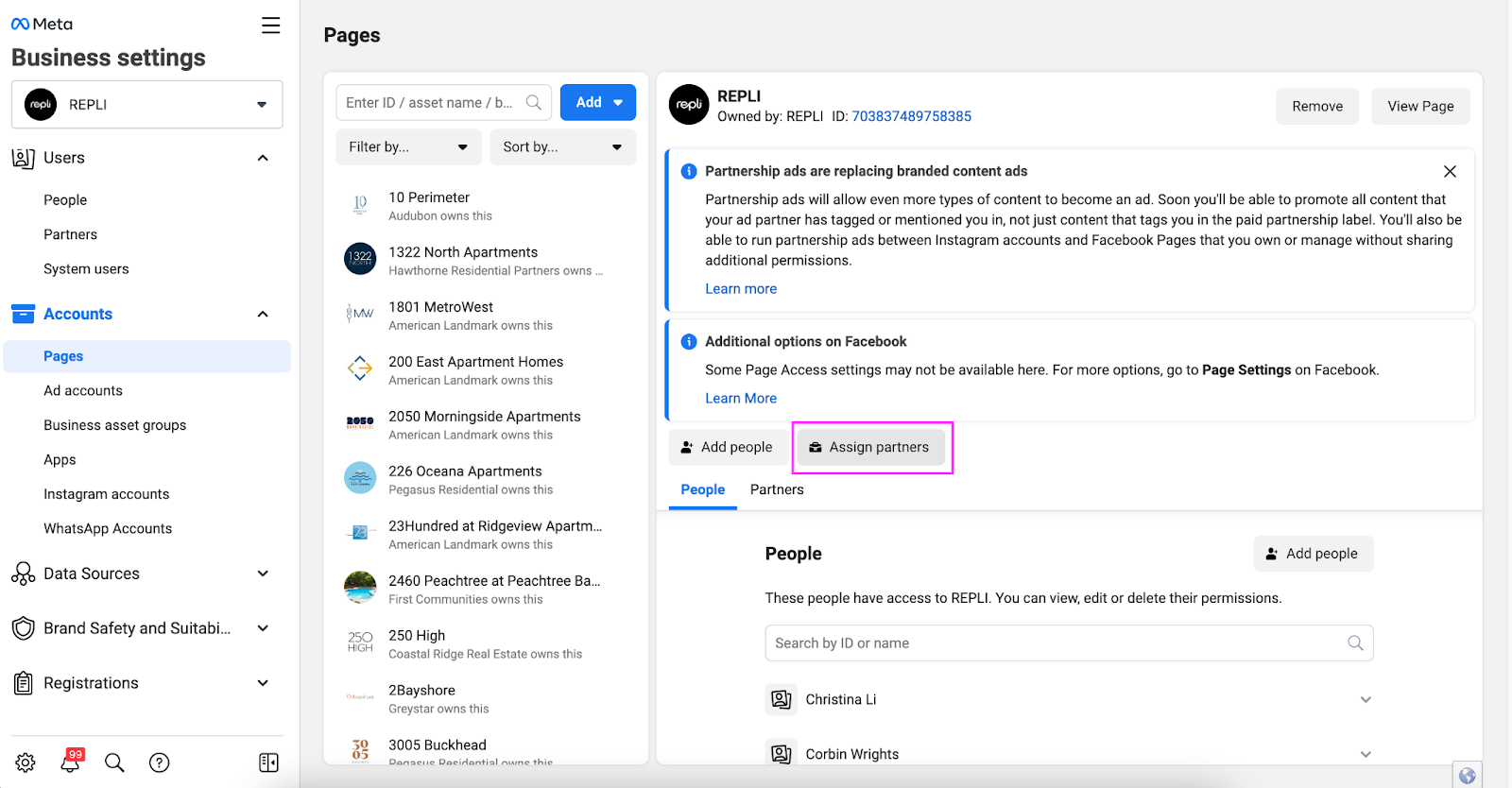Open notifications bell with 99 badge

(71, 762)
